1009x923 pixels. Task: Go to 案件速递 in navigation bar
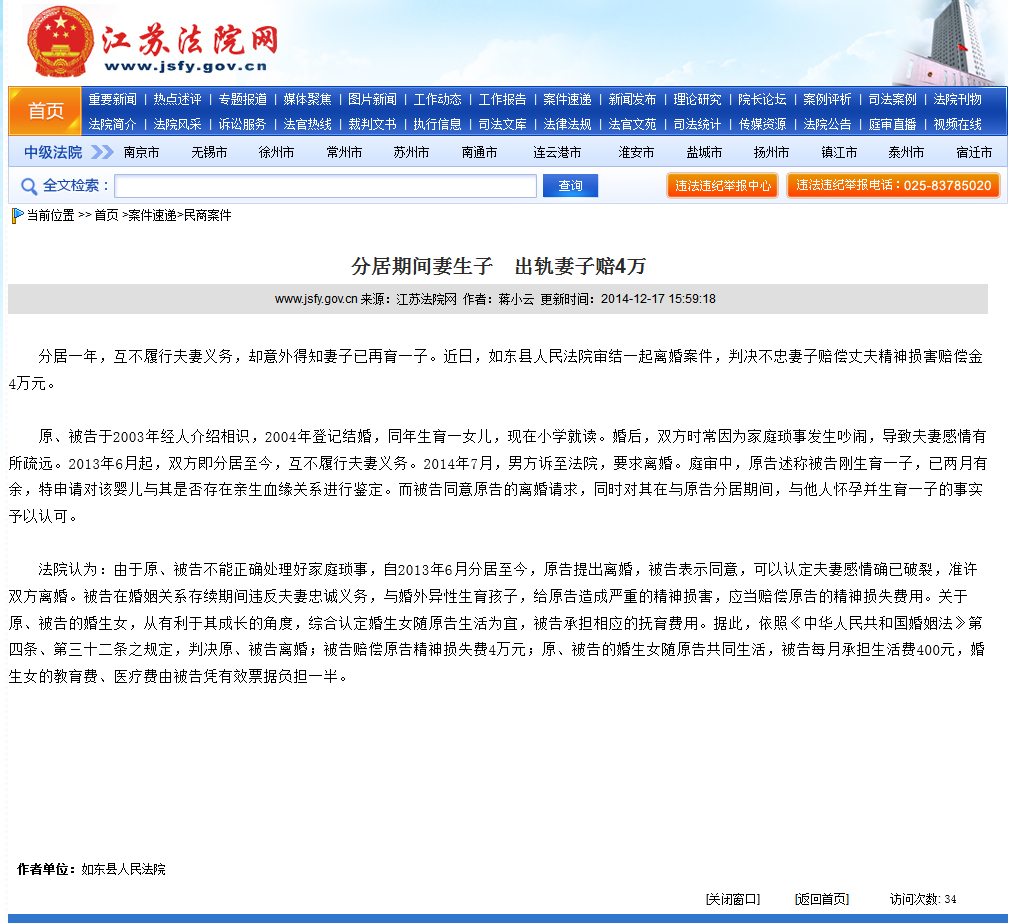tap(567, 99)
